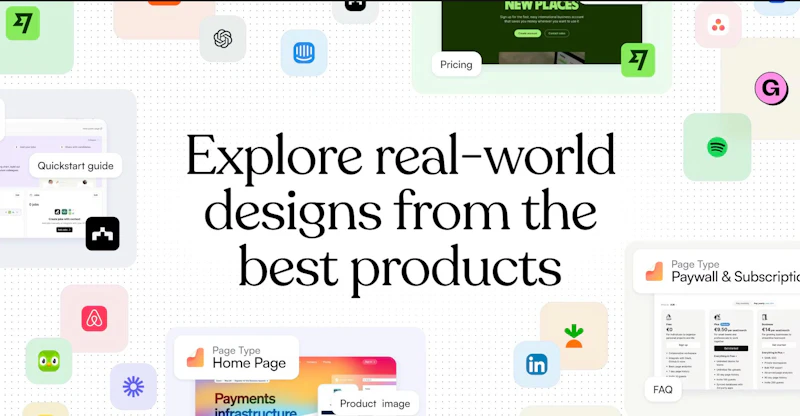
Task: Click the Pricing label tag
Action: pyautogui.click(x=457, y=64)
